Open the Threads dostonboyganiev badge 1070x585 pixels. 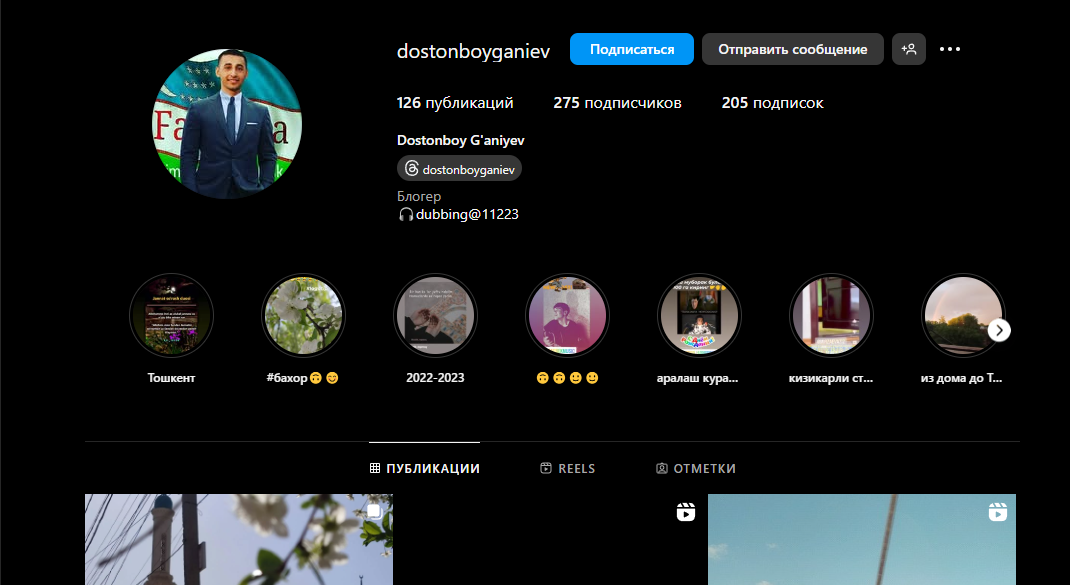click(459, 169)
